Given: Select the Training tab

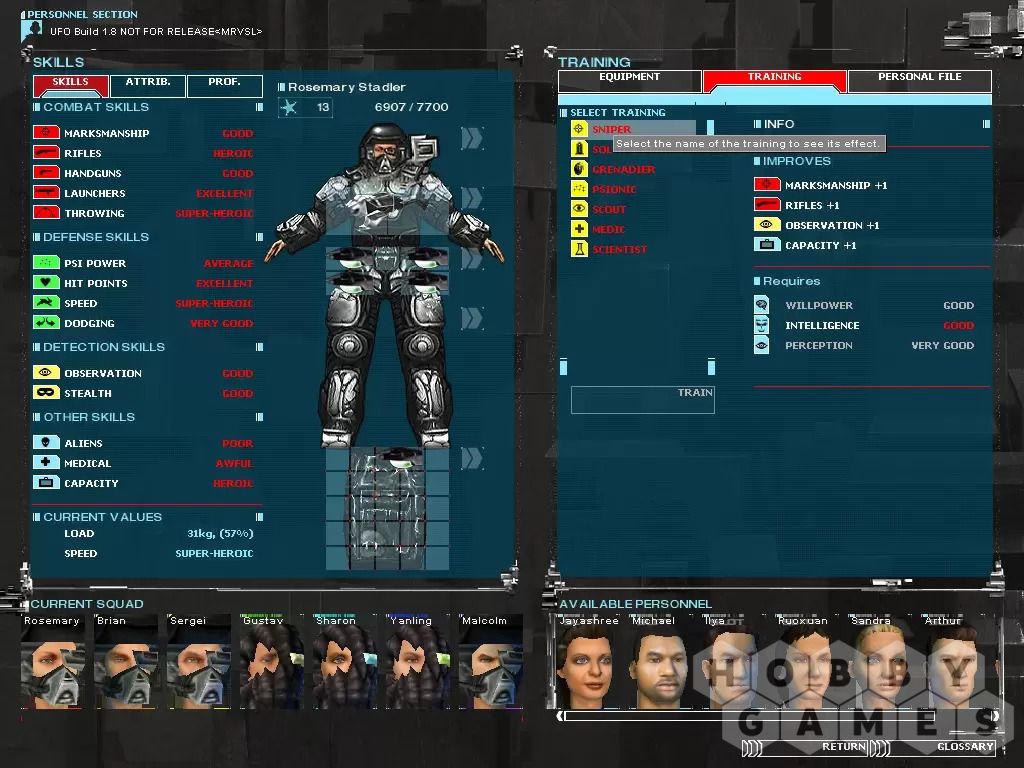Looking at the screenshot, I should click(x=775, y=80).
